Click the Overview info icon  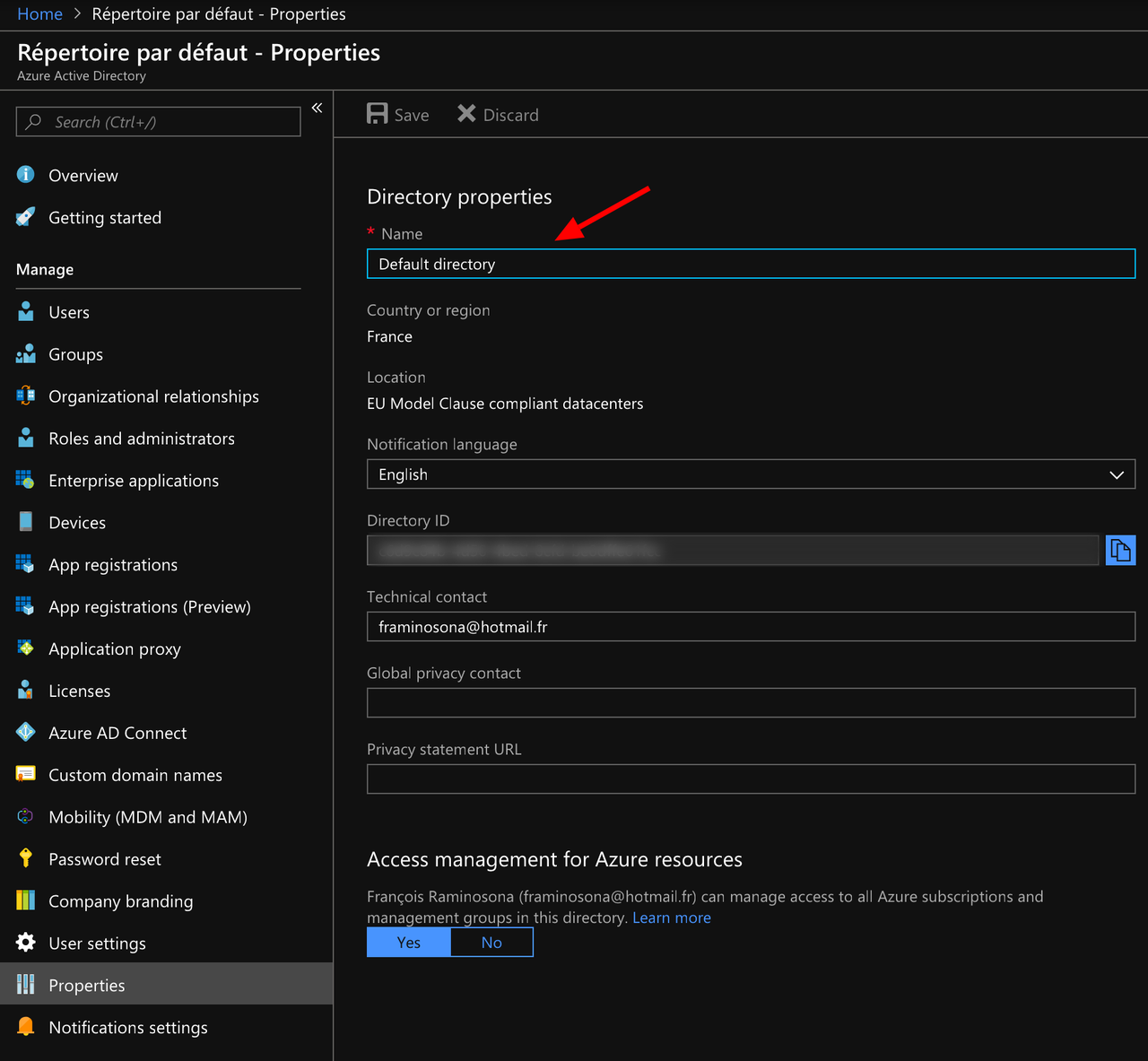coord(25,175)
